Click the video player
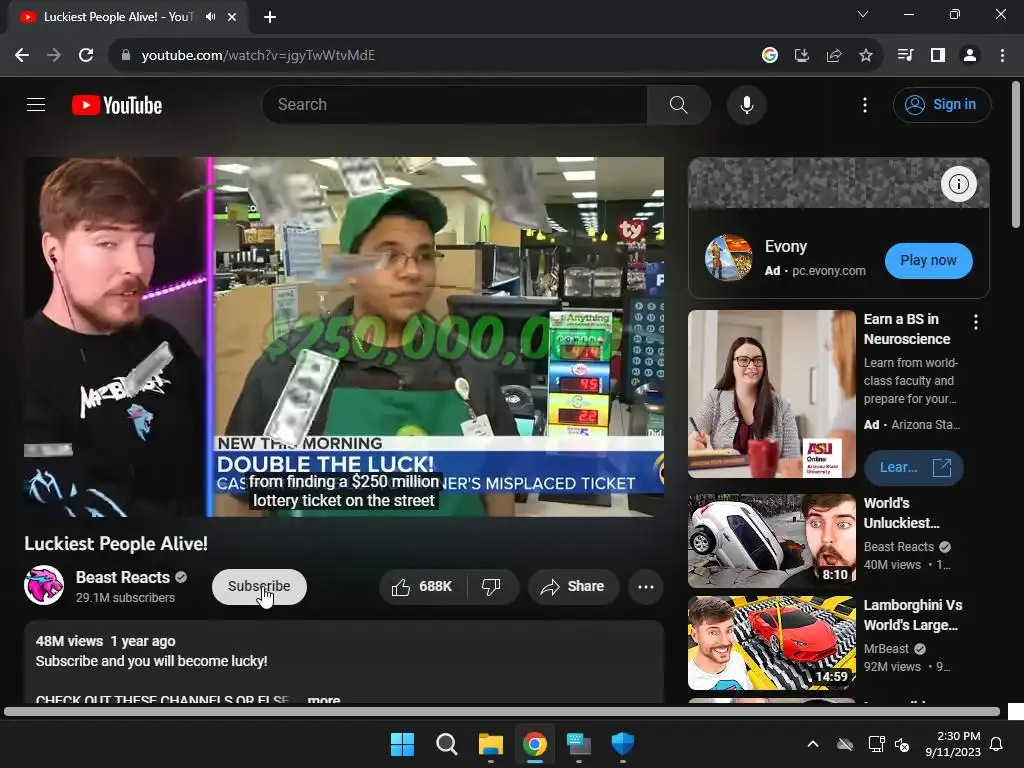 point(344,336)
